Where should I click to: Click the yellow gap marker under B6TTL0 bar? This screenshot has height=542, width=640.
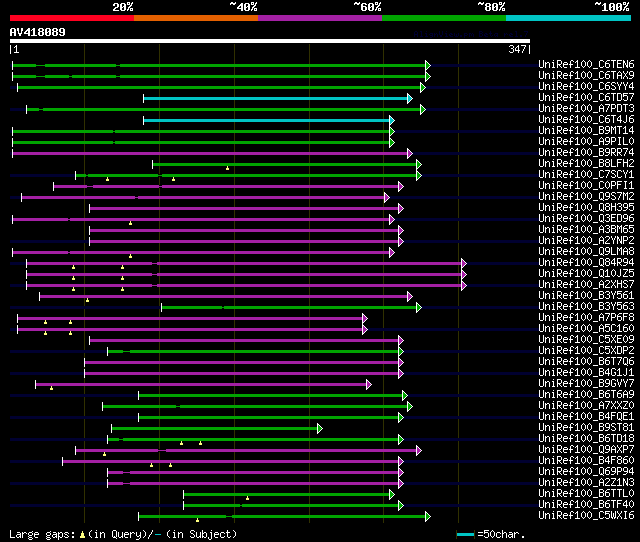click(x=247, y=498)
